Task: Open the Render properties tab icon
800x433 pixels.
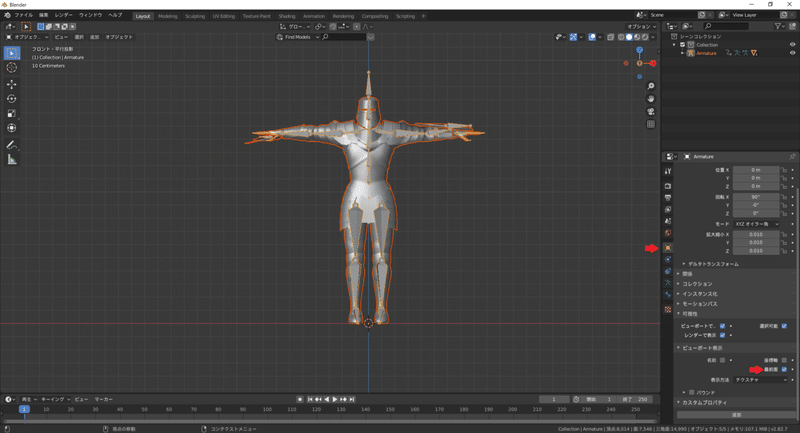Action: pos(668,186)
